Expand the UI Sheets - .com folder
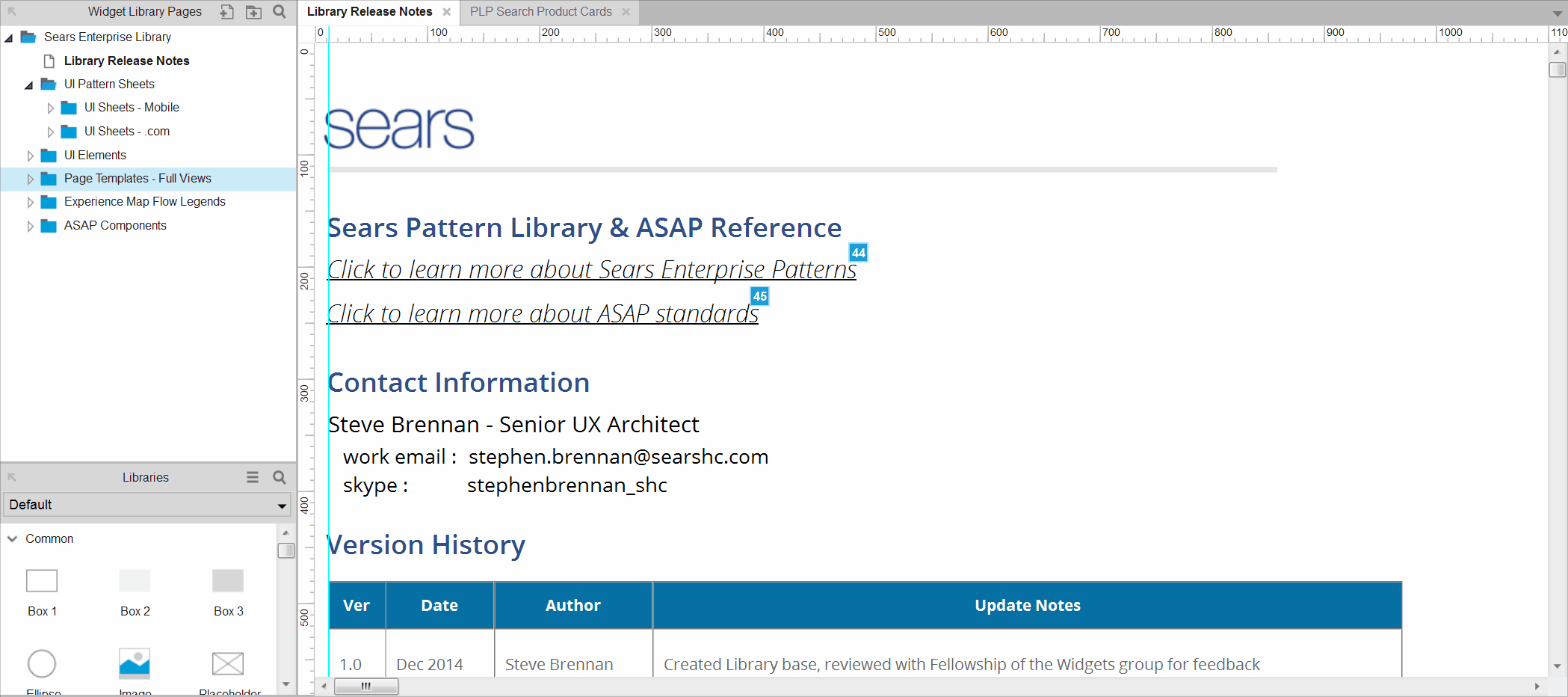 click(50, 132)
